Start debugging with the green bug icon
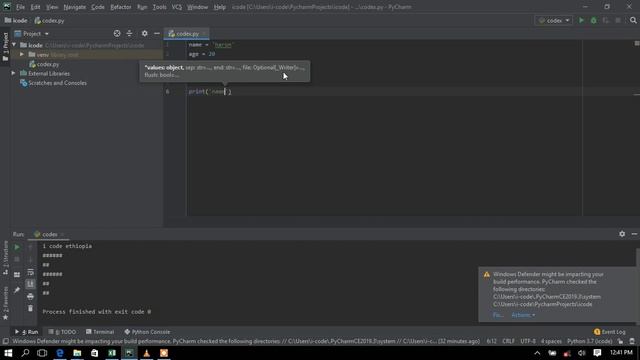 point(593,20)
